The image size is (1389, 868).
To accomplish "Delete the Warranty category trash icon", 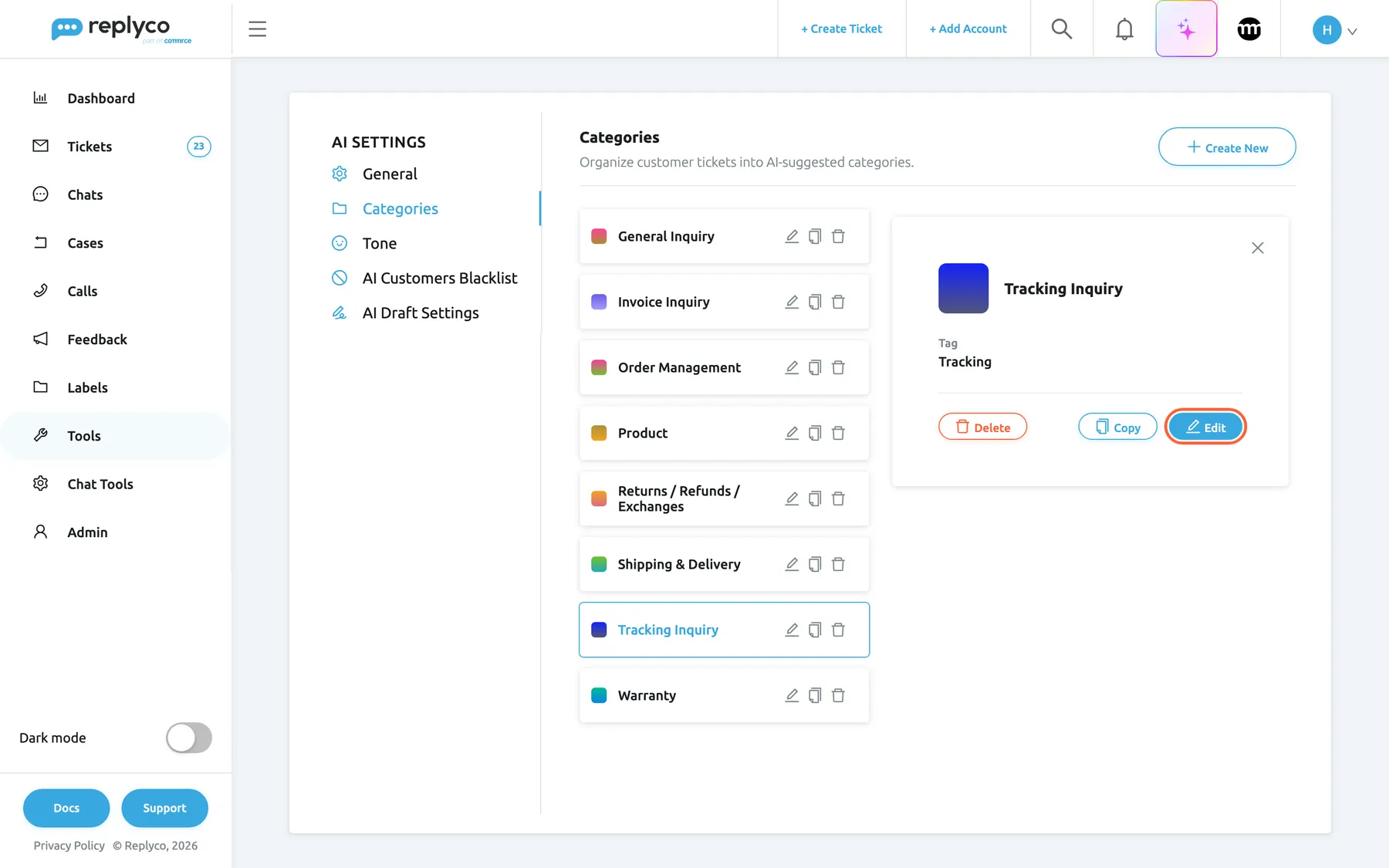I will [838, 695].
